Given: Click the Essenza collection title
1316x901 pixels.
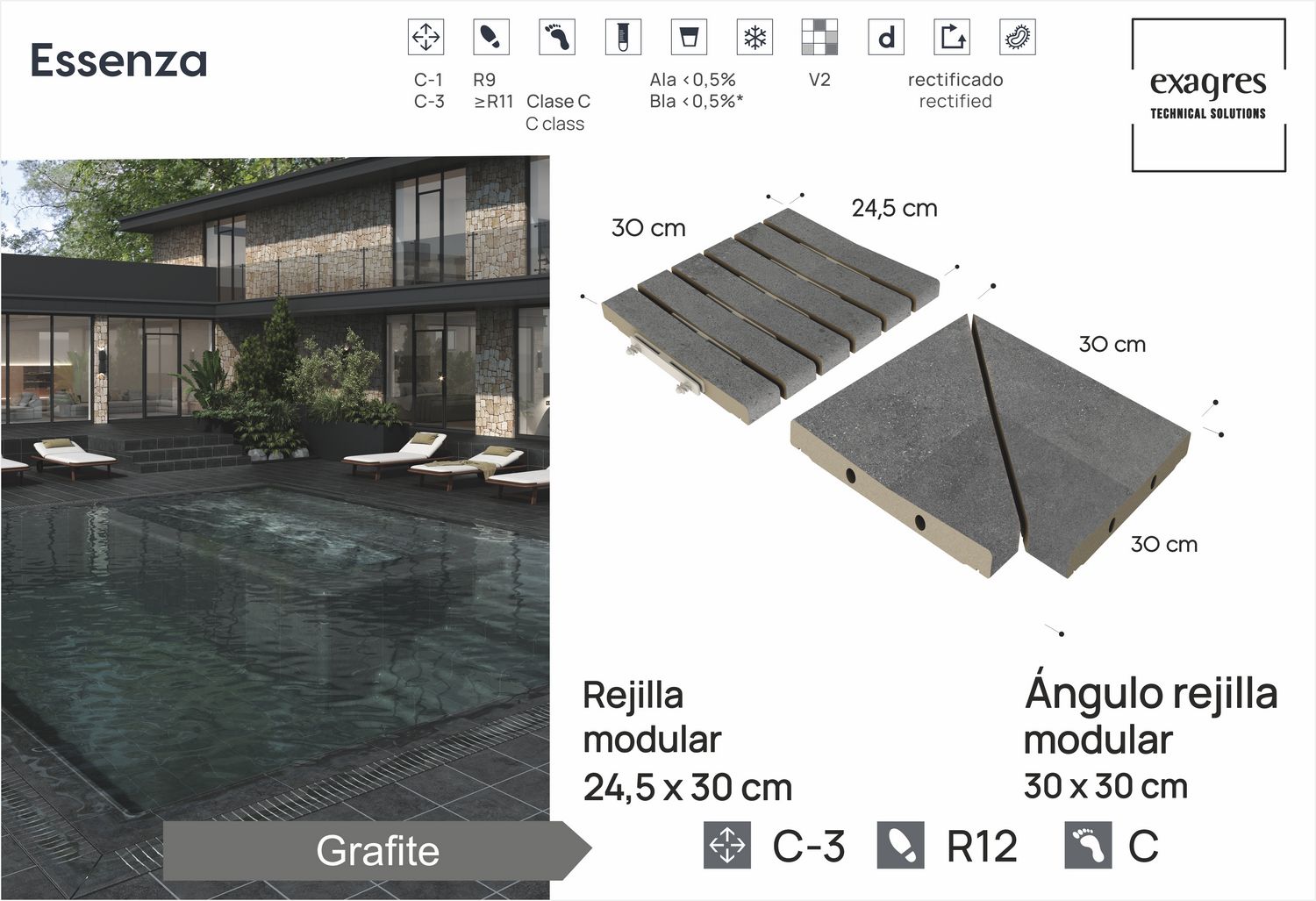Looking at the screenshot, I should pyautogui.click(x=118, y=61).
